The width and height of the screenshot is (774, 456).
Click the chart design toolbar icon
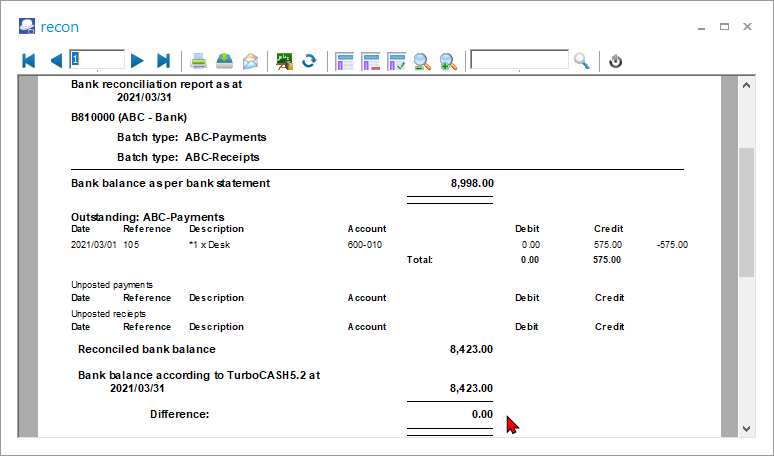(285, 61)
